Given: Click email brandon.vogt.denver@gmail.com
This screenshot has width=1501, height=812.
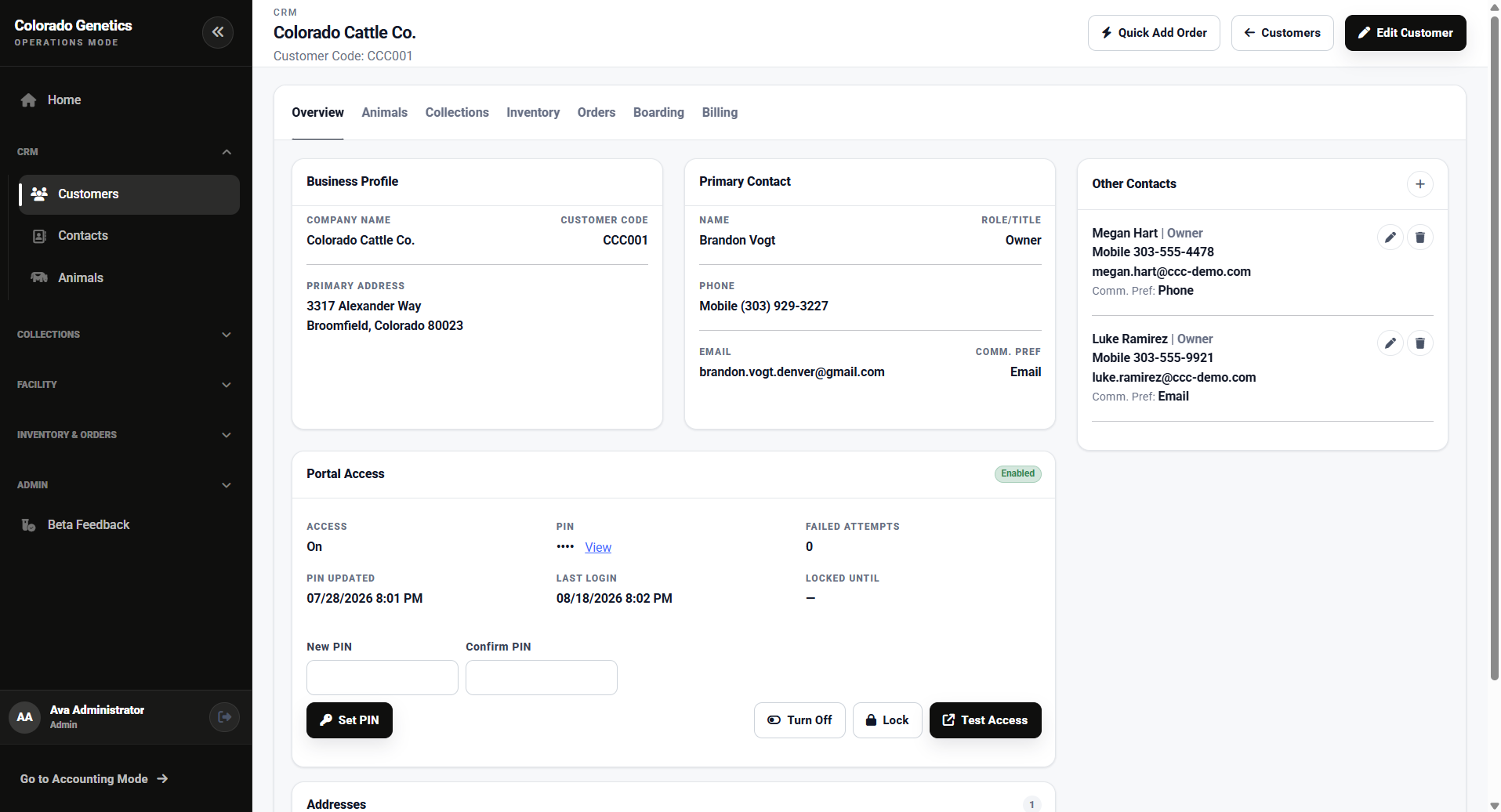Looking at the screenshot, I should click(x=792, y=372).
